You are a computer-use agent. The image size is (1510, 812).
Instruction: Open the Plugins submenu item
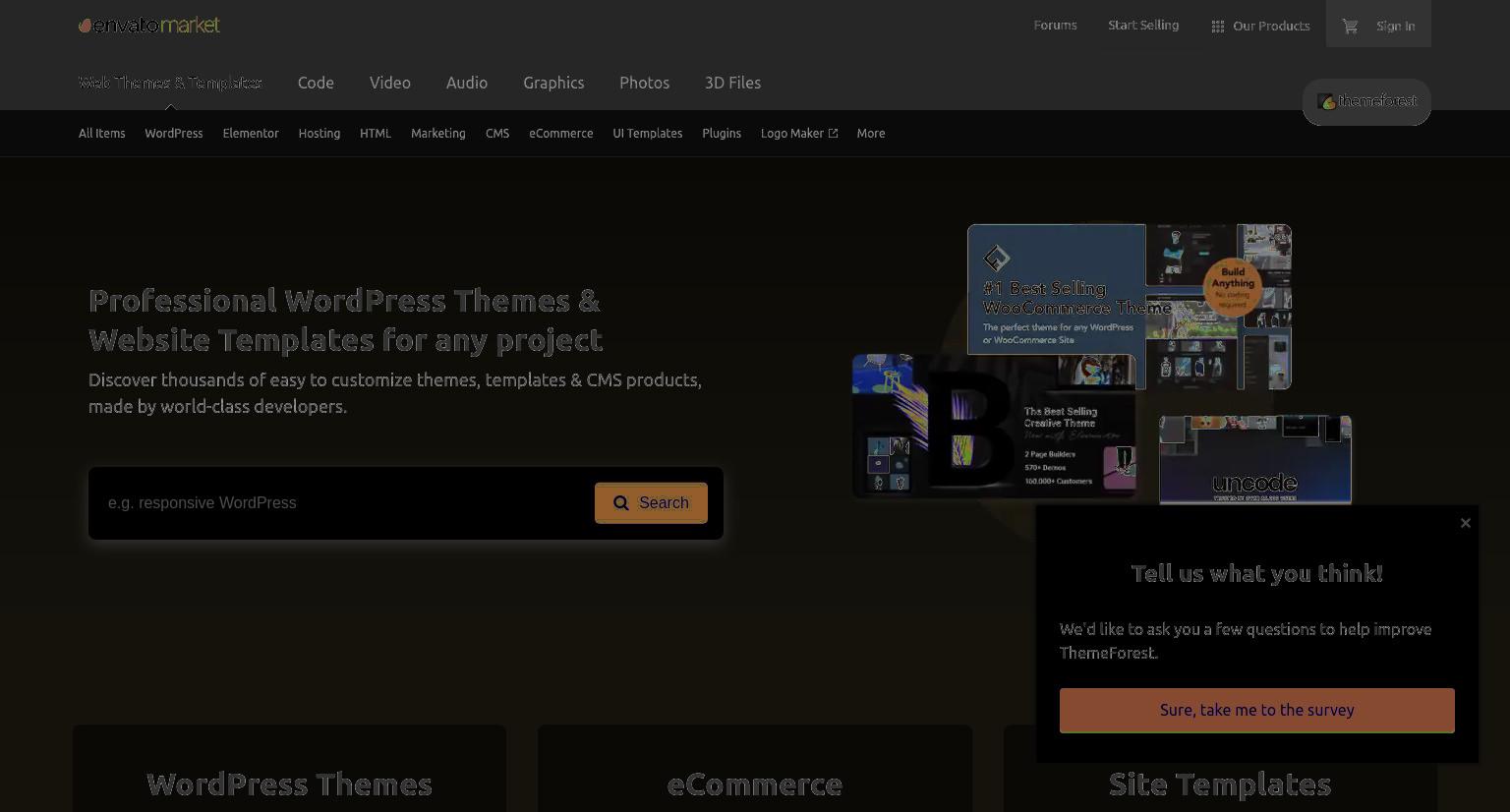[722, 134]
